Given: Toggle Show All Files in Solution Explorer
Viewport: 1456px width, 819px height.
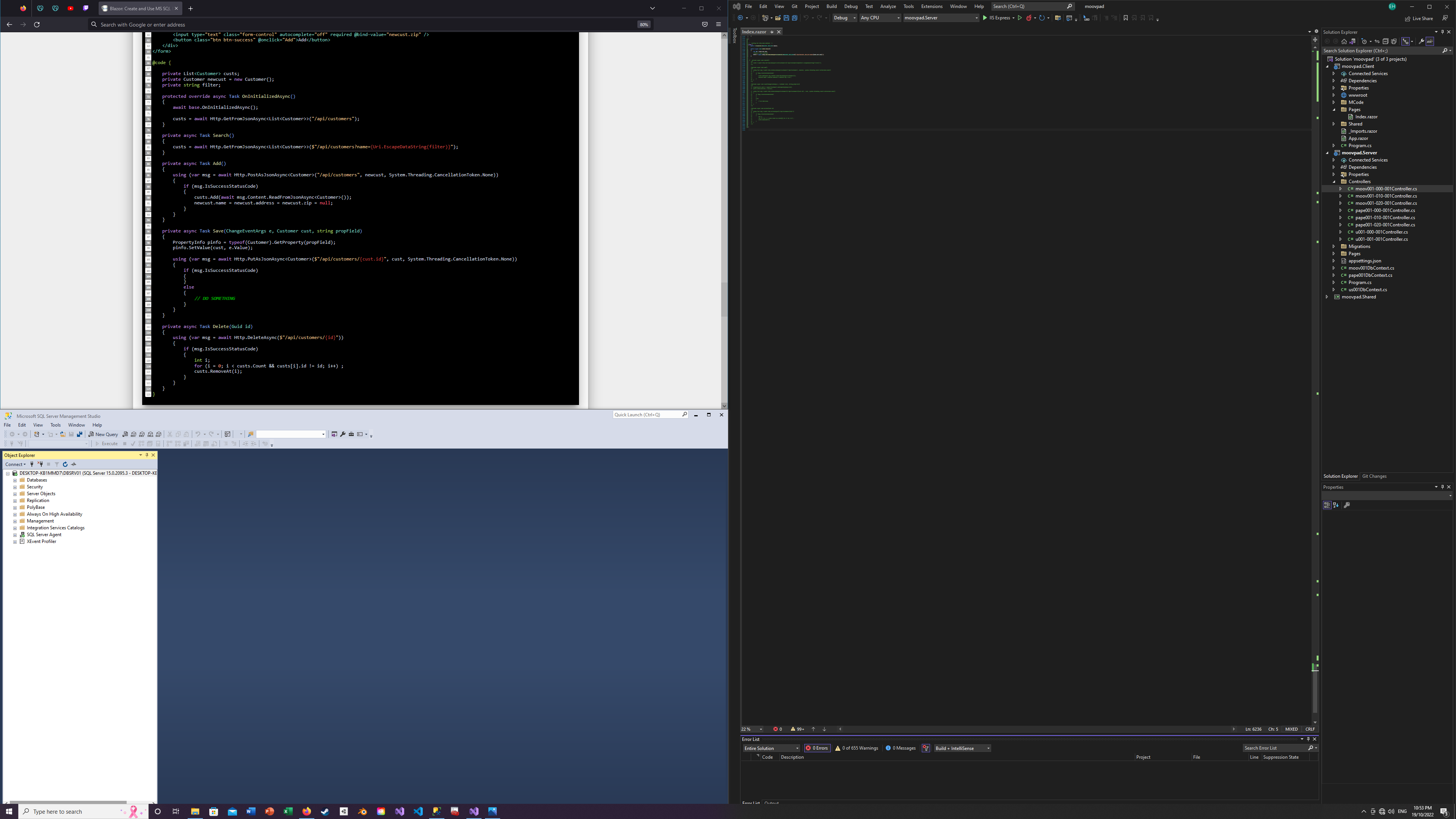Looking at the screenshot, I should (x=1394, y=41).
